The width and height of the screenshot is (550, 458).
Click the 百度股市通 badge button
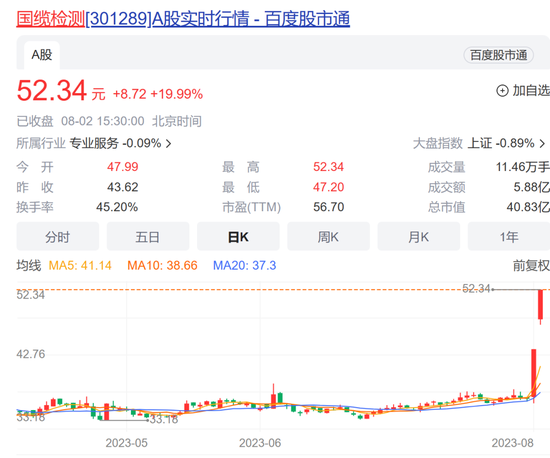(498, 55)
